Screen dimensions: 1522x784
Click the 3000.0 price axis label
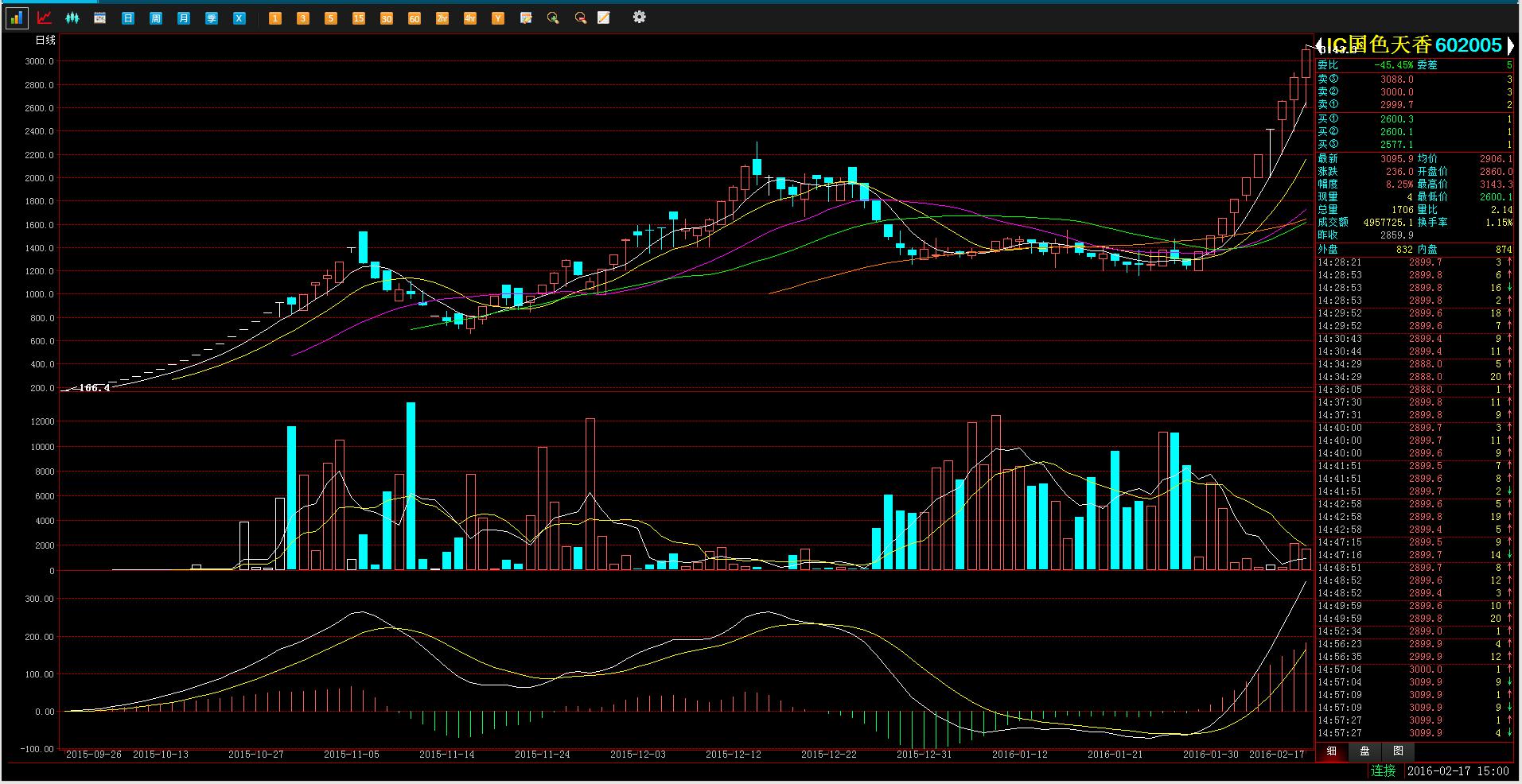(x=40, y=61)
